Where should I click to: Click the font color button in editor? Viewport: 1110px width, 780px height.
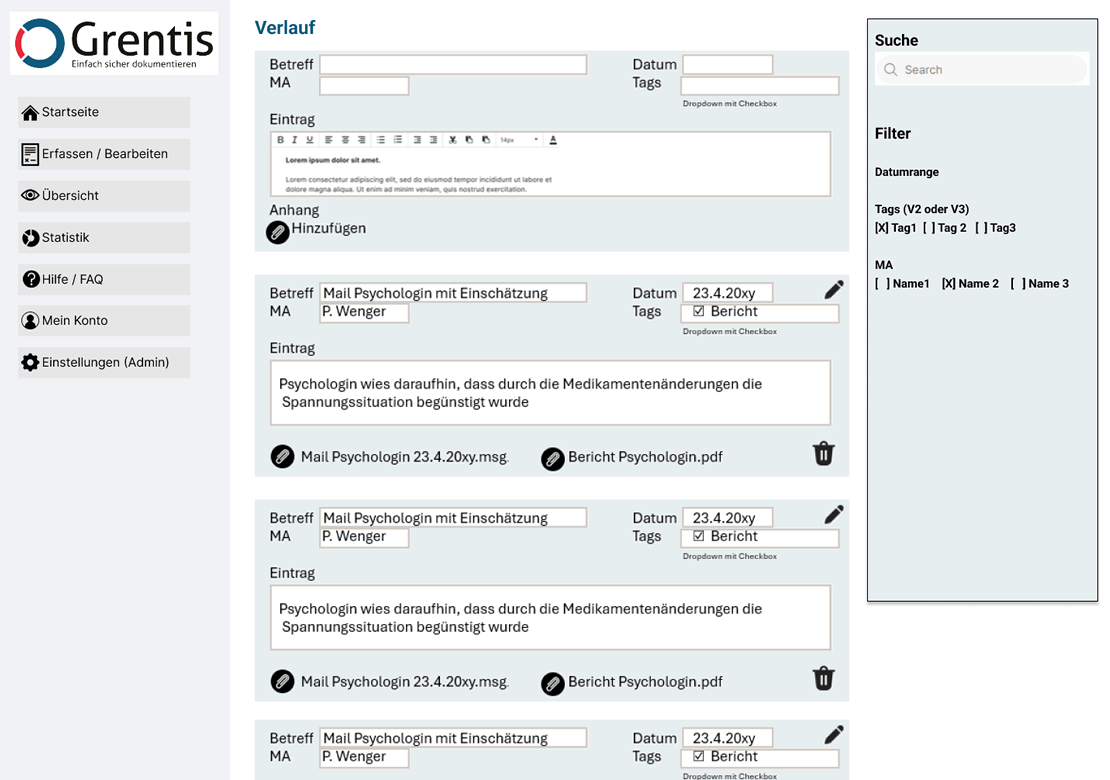[x=553, y=140]
